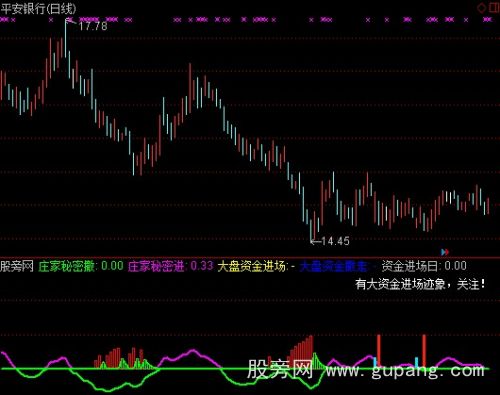Click the blue-red double arrow marker above the indicator panel

point(445,252)
